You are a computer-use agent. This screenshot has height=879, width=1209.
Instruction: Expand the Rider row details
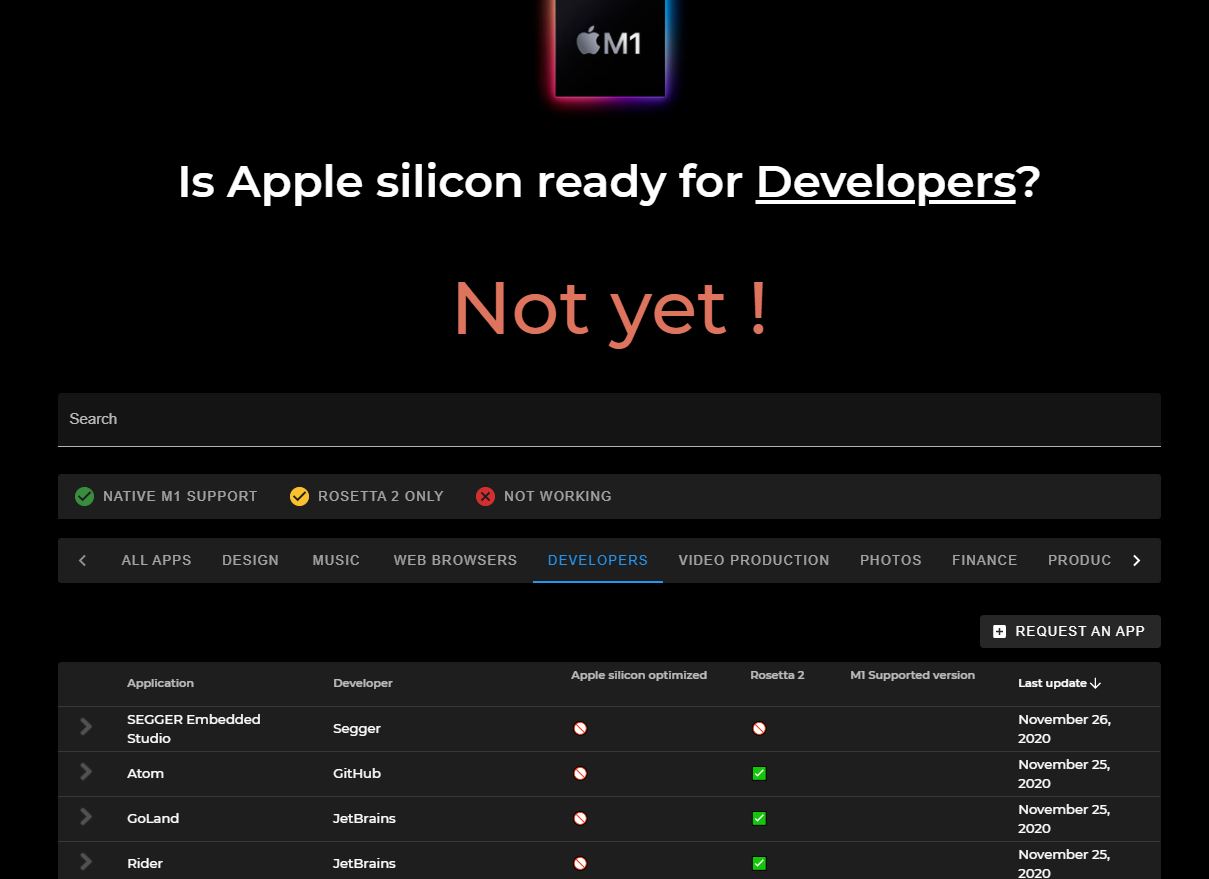[x=86, y=862]
